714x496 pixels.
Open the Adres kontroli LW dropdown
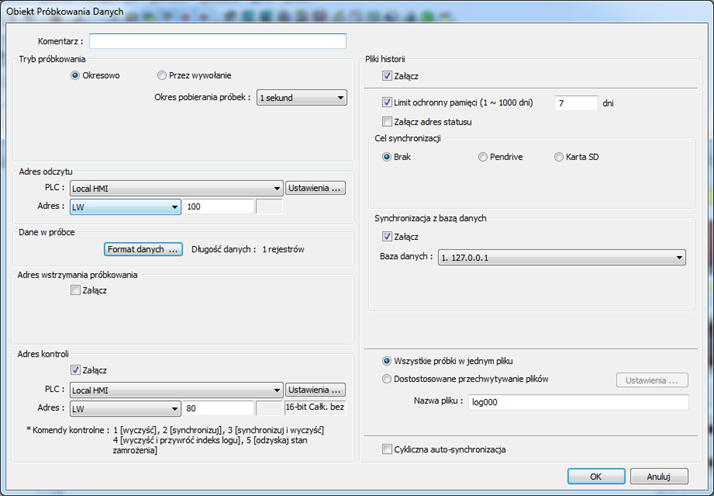coord(125,409)
